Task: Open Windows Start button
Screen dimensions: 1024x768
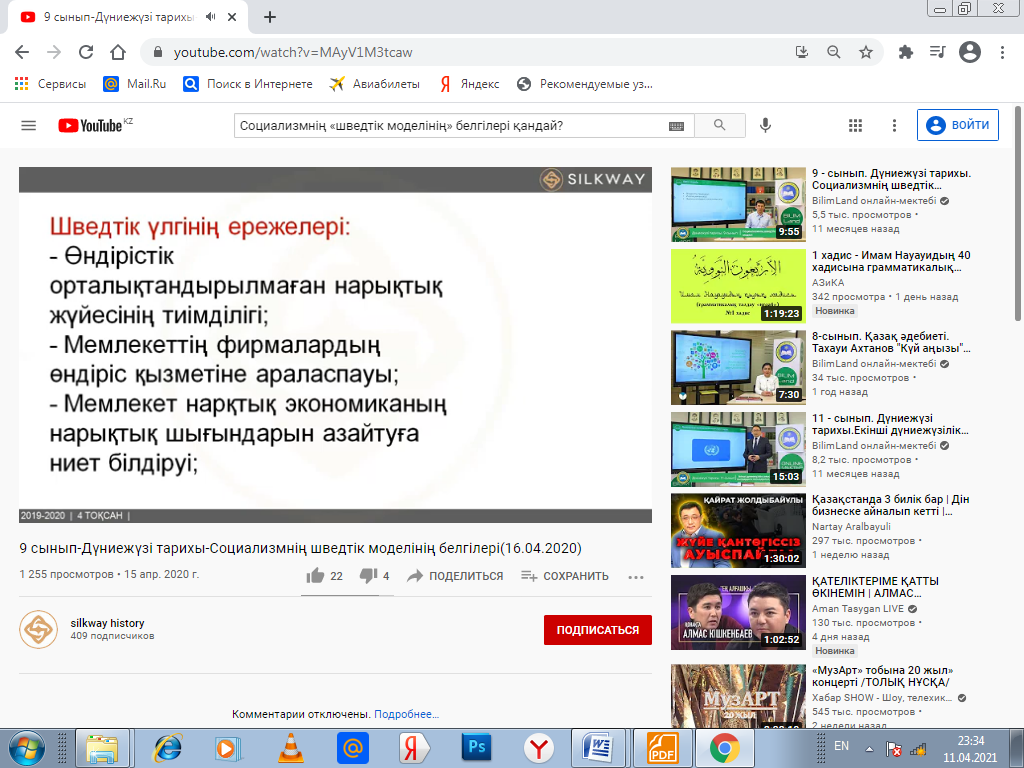Action: coord(27,748)
